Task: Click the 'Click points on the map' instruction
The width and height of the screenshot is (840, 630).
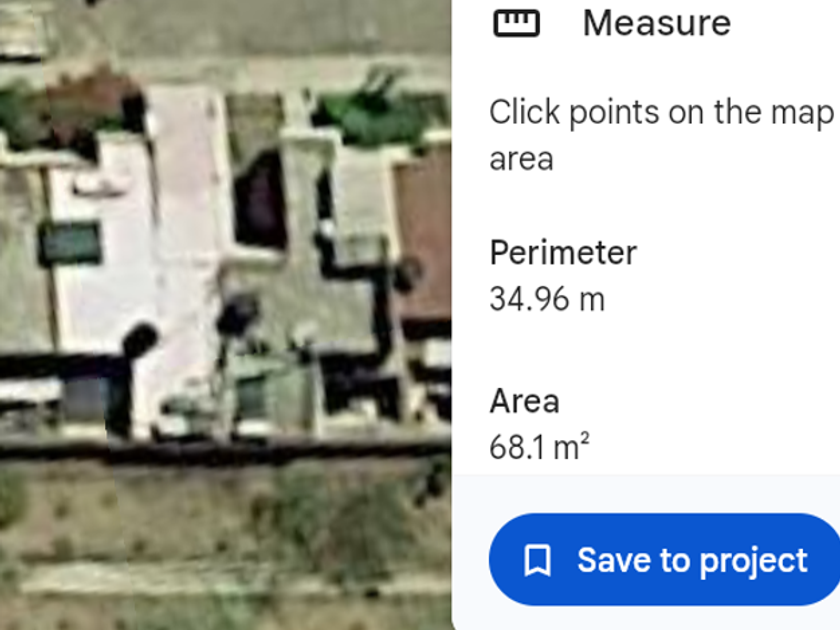Action: [x=662, y=112]
